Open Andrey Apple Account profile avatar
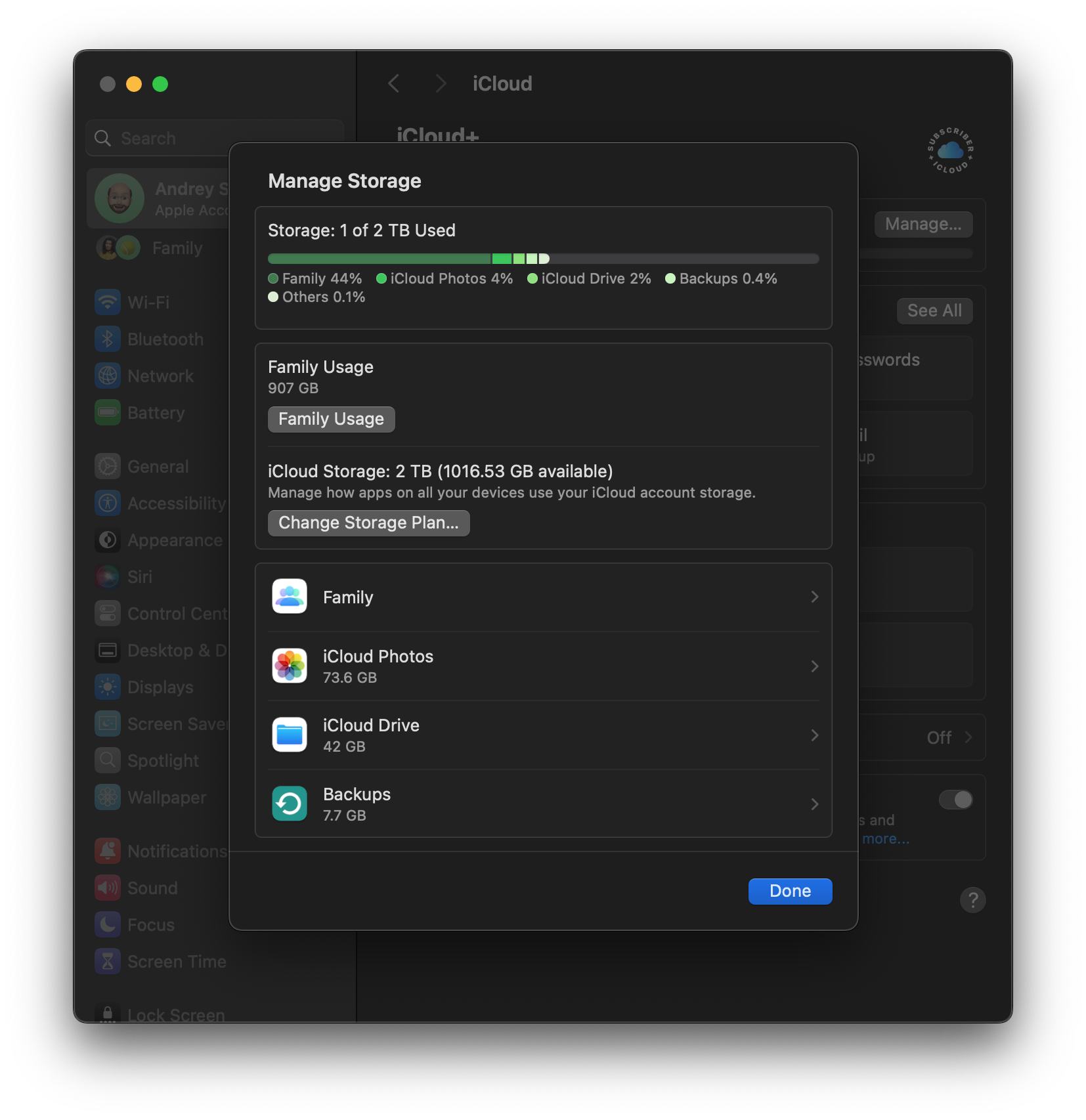 [x=119, y=198]
